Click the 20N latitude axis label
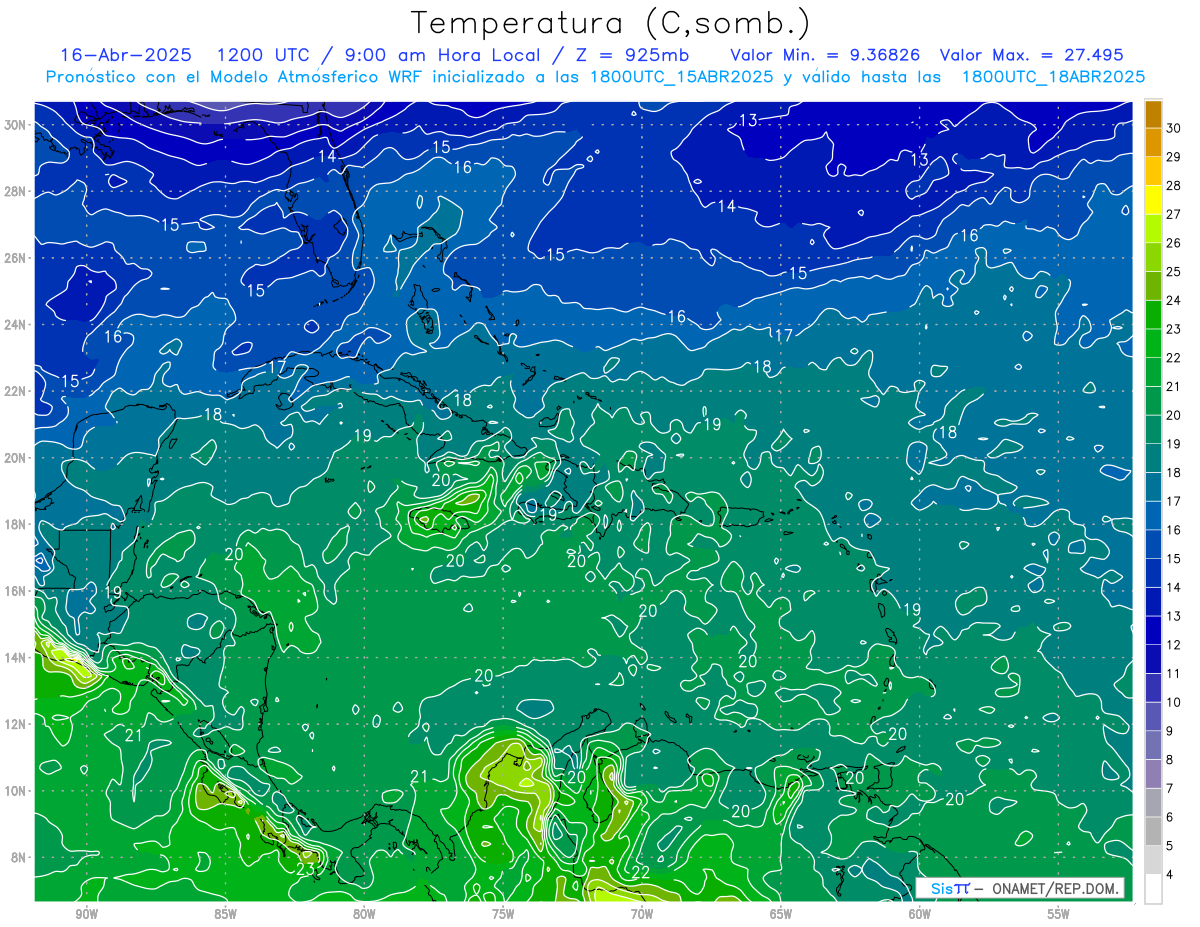 [x=15, y=457]
